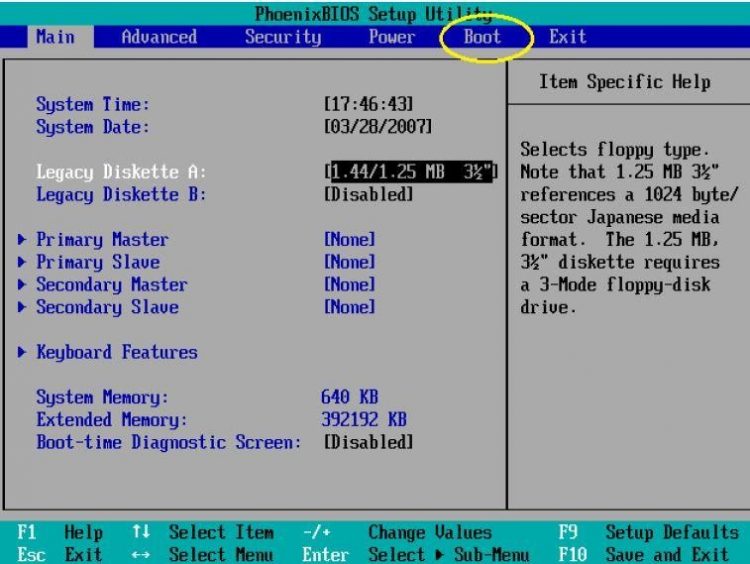Viewport: 750px width, 564px height.
Task: Select the Boot menu tab
Action: [482, 37]
